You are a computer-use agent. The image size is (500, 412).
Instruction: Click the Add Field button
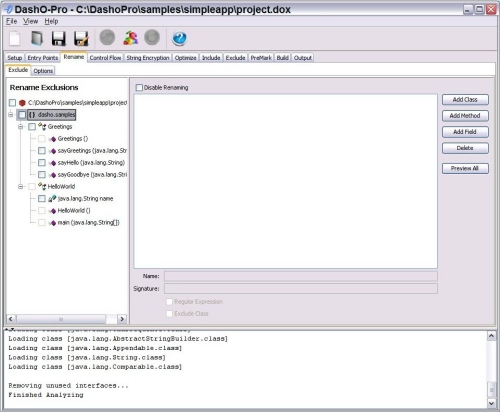pos(465,132)
